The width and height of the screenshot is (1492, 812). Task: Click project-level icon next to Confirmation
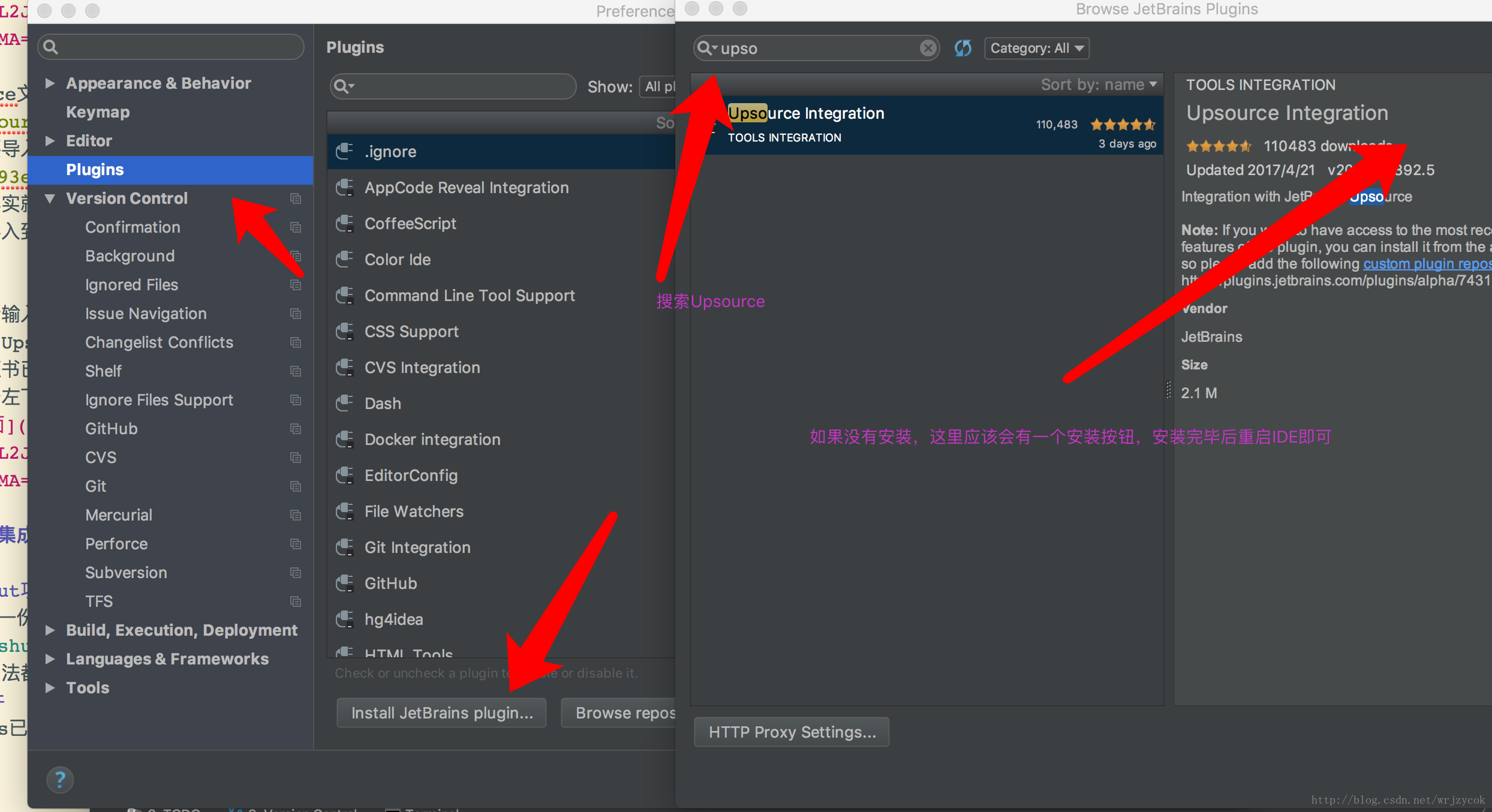point(296,227)
